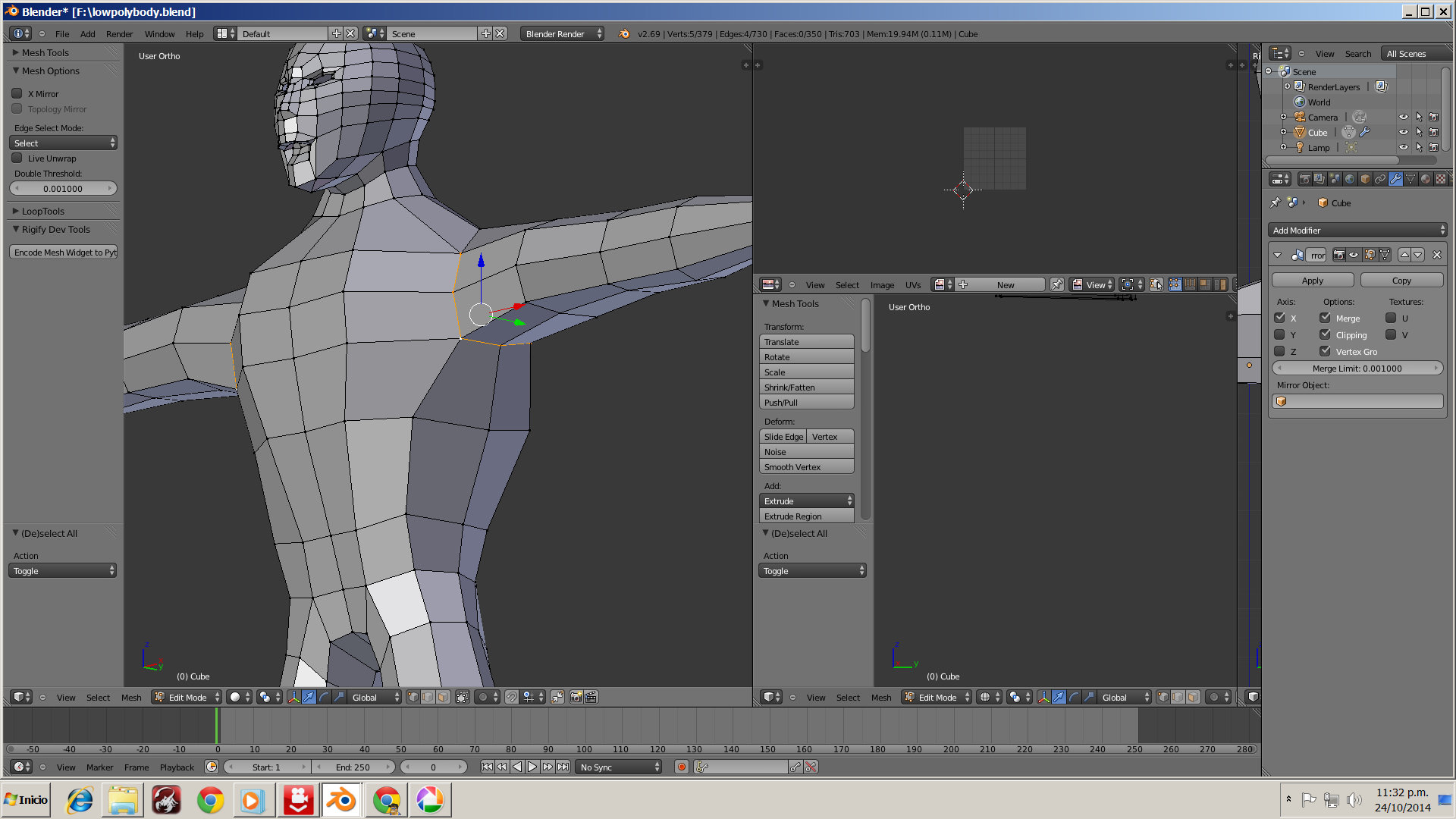Open the Object Data triangle tab
This screenshot has height=819, width=1456.
pyautogui.click(x=1410, y=180)
